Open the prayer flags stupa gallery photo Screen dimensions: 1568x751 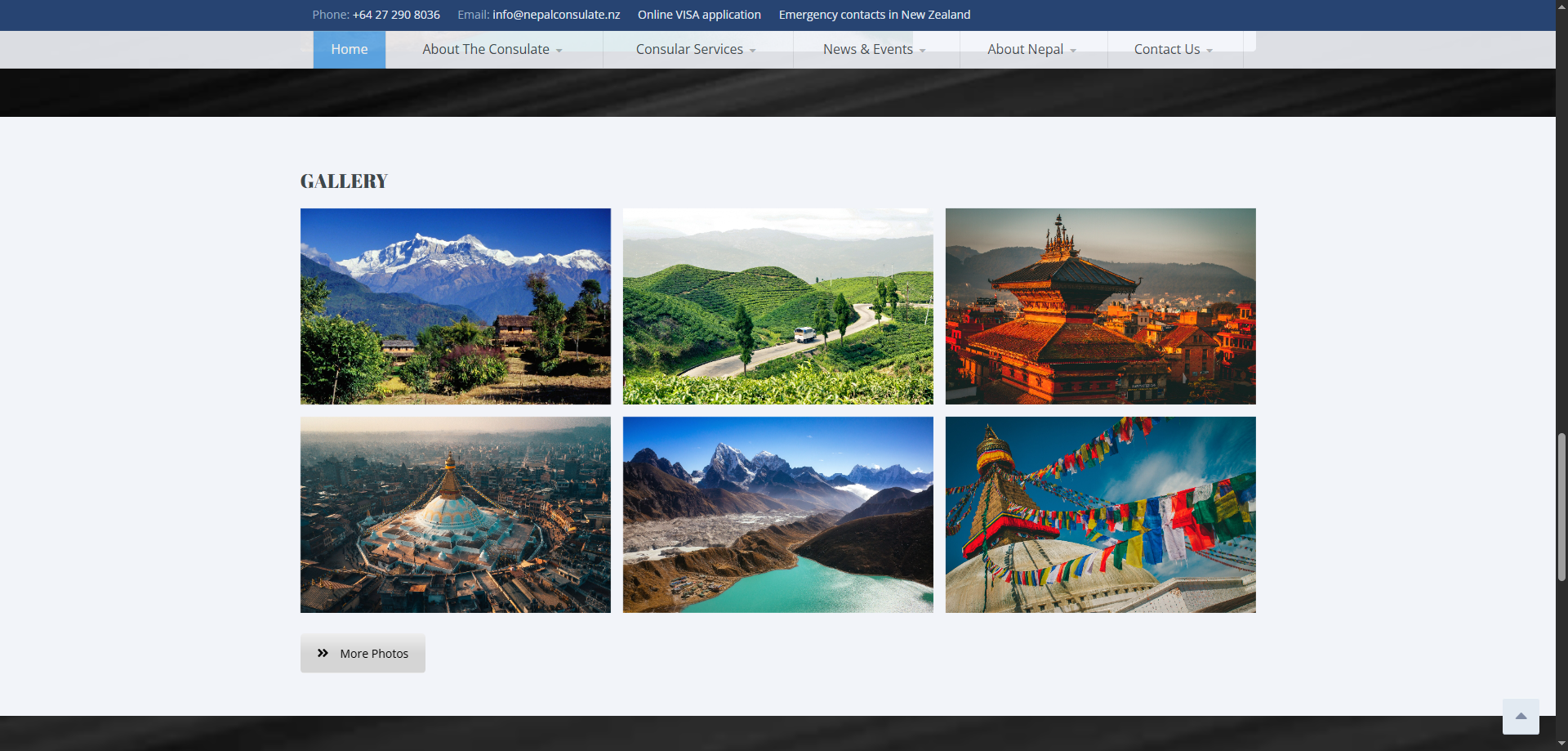[x=1100, y=514]
